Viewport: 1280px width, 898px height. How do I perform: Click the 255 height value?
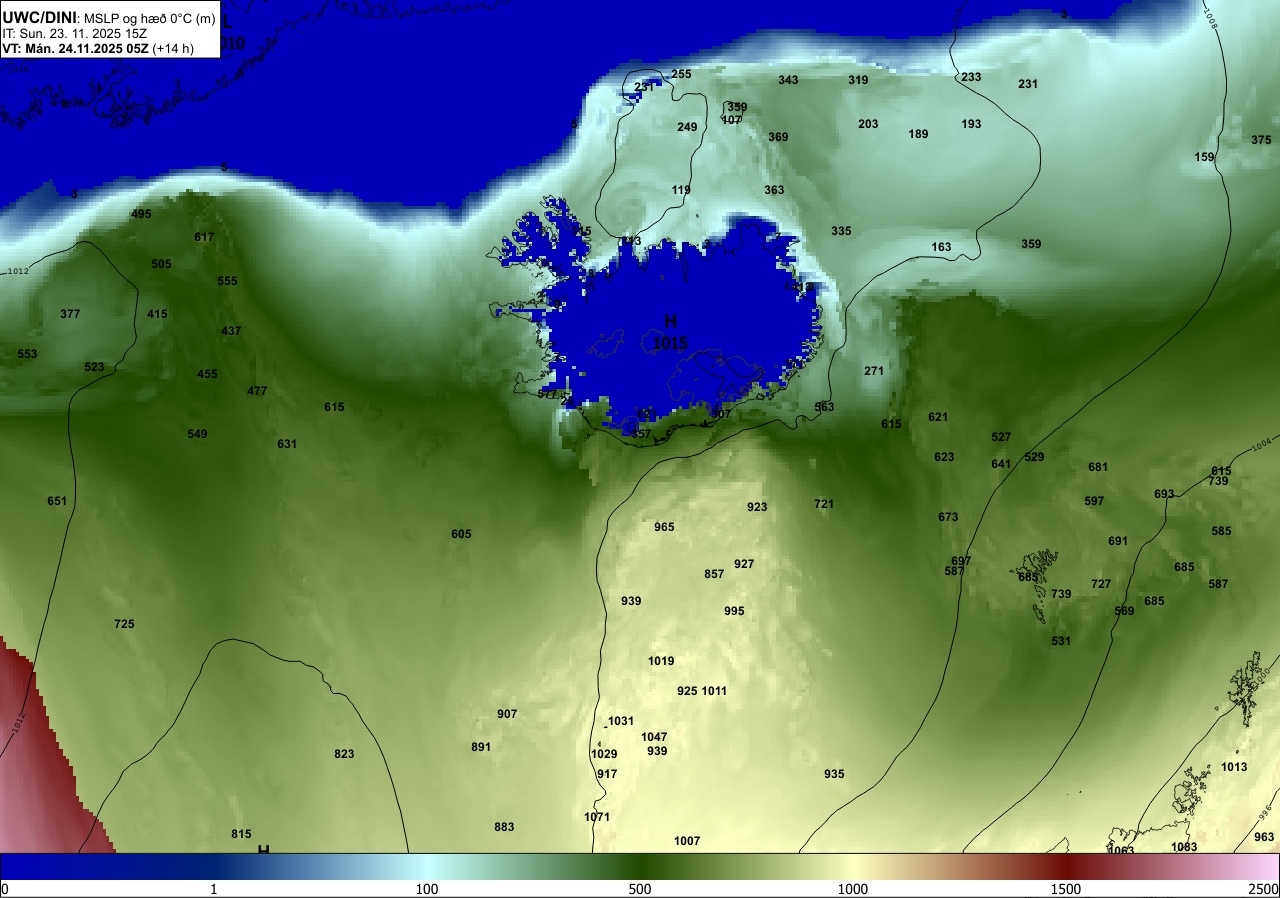pyautogui.click(x=681, y=74)
